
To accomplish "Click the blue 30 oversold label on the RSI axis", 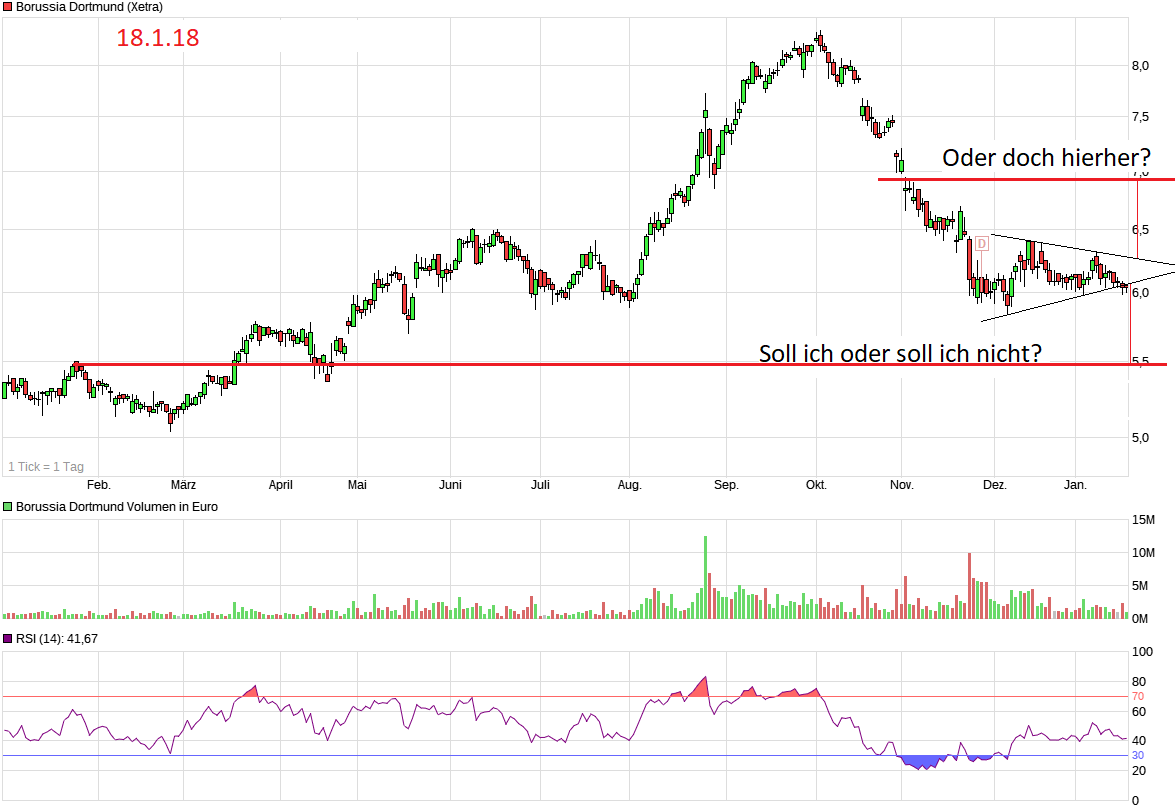I will 1138,756.
